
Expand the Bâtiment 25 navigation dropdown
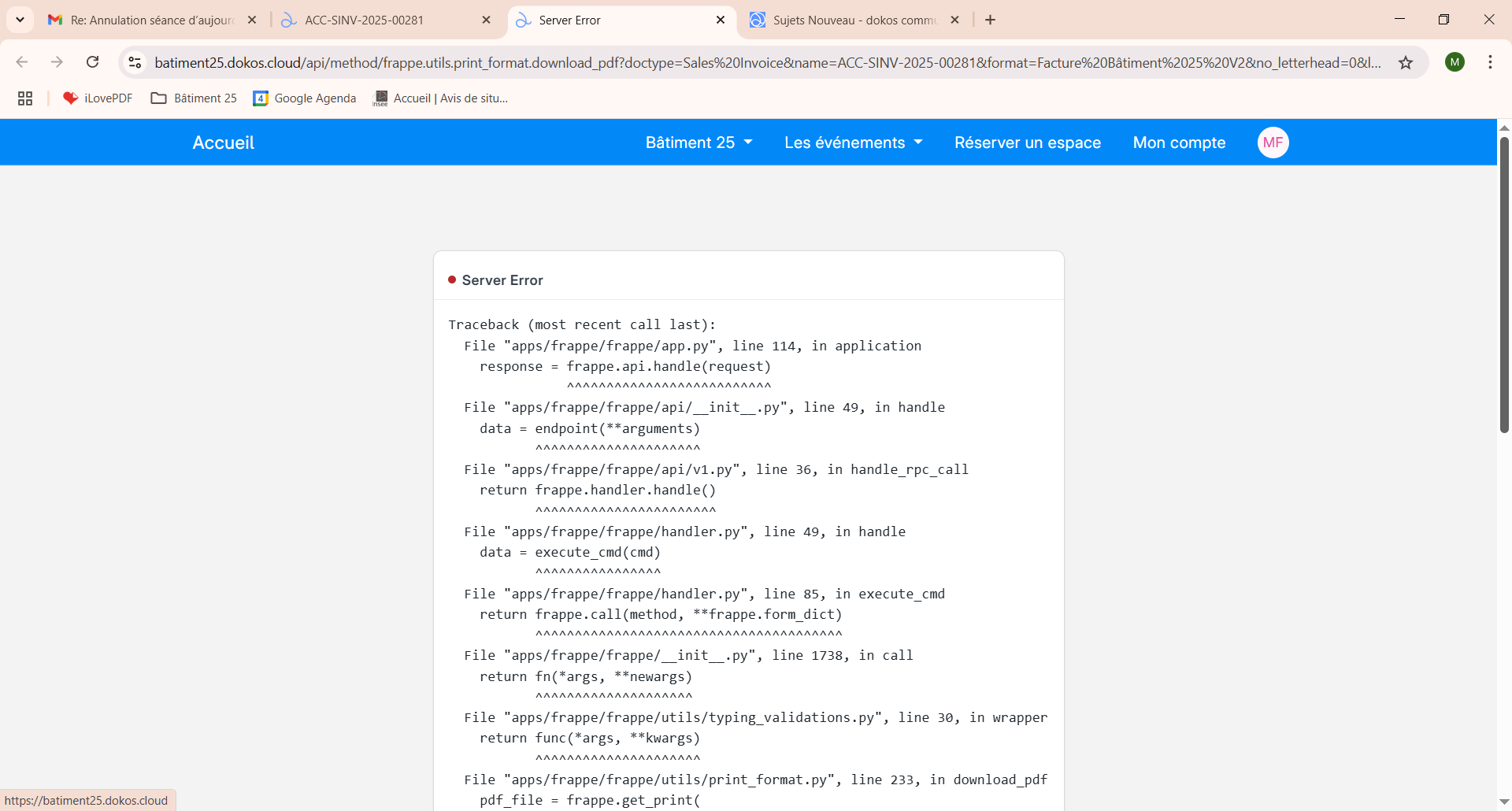point(699,143)
